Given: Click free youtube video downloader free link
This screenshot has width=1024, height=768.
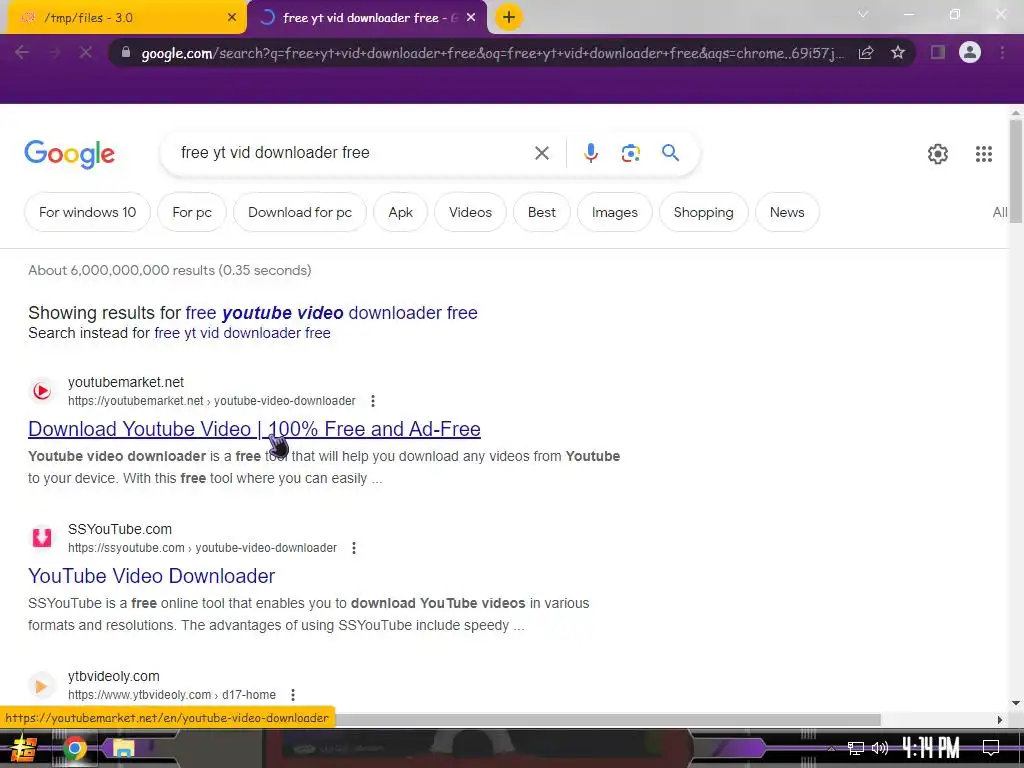Looking at the screenshot, I should pos(332,313).
